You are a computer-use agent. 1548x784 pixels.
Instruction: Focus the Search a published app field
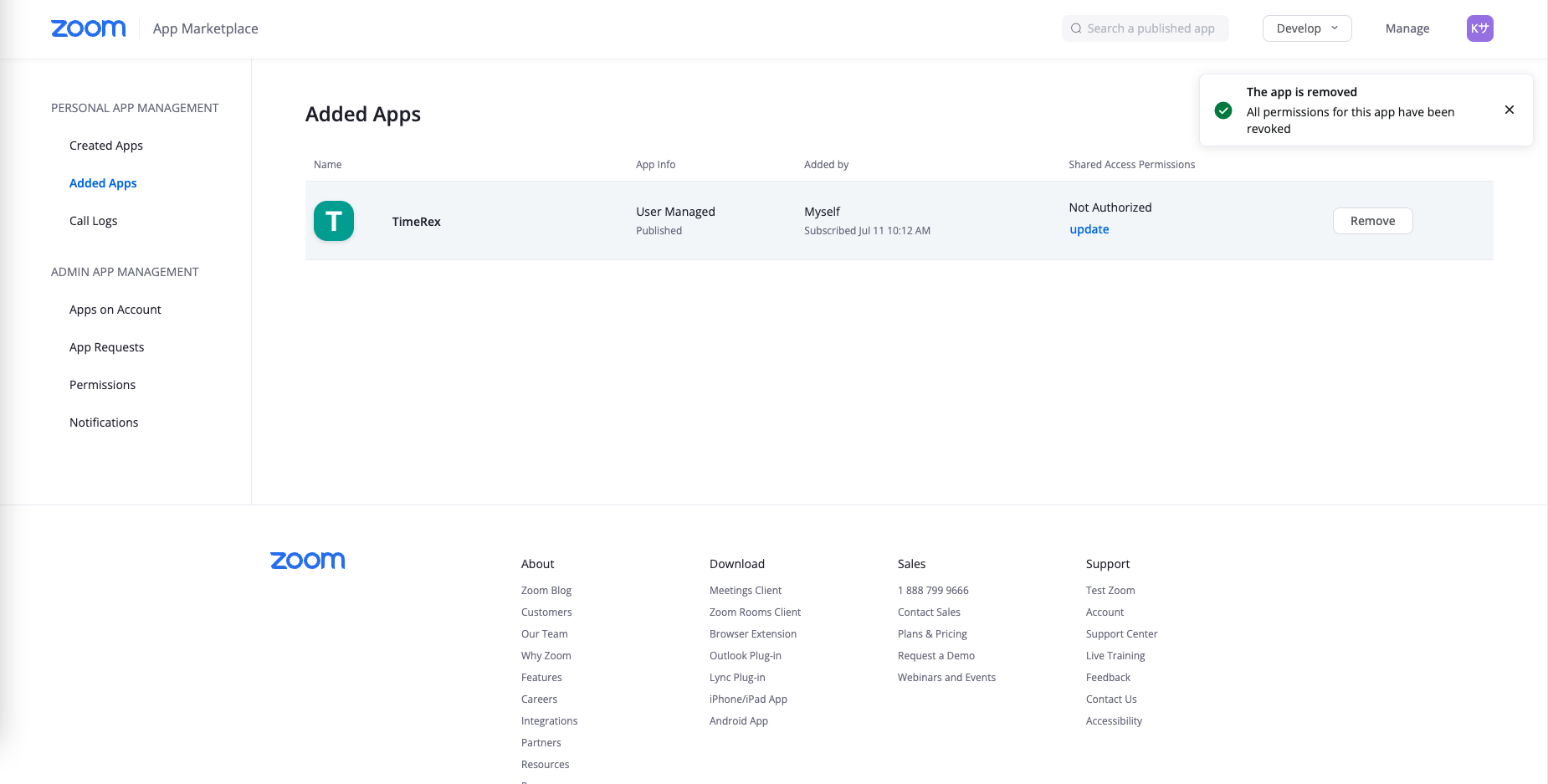pos(1150,28)
